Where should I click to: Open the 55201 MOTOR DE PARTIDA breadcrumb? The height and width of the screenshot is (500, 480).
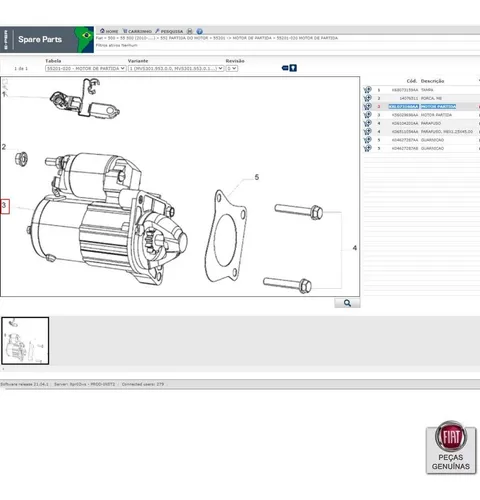(x=242, y=38)
